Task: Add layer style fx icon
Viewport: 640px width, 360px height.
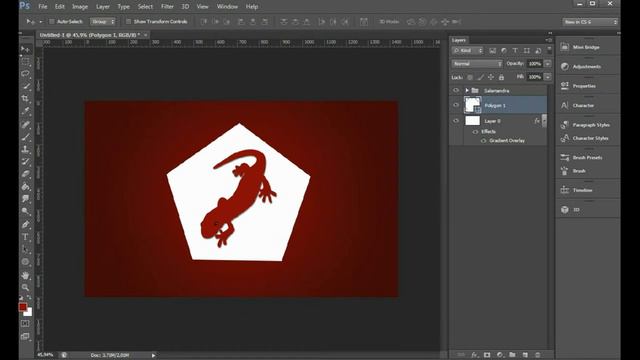Action: (x=474, y=355)
